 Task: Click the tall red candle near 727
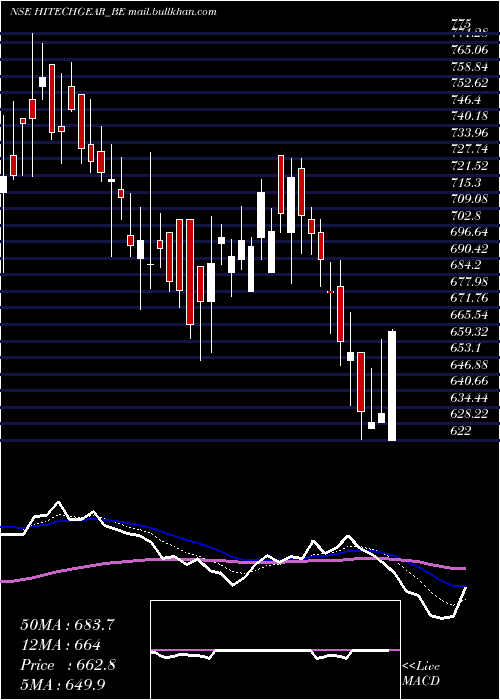281,184
